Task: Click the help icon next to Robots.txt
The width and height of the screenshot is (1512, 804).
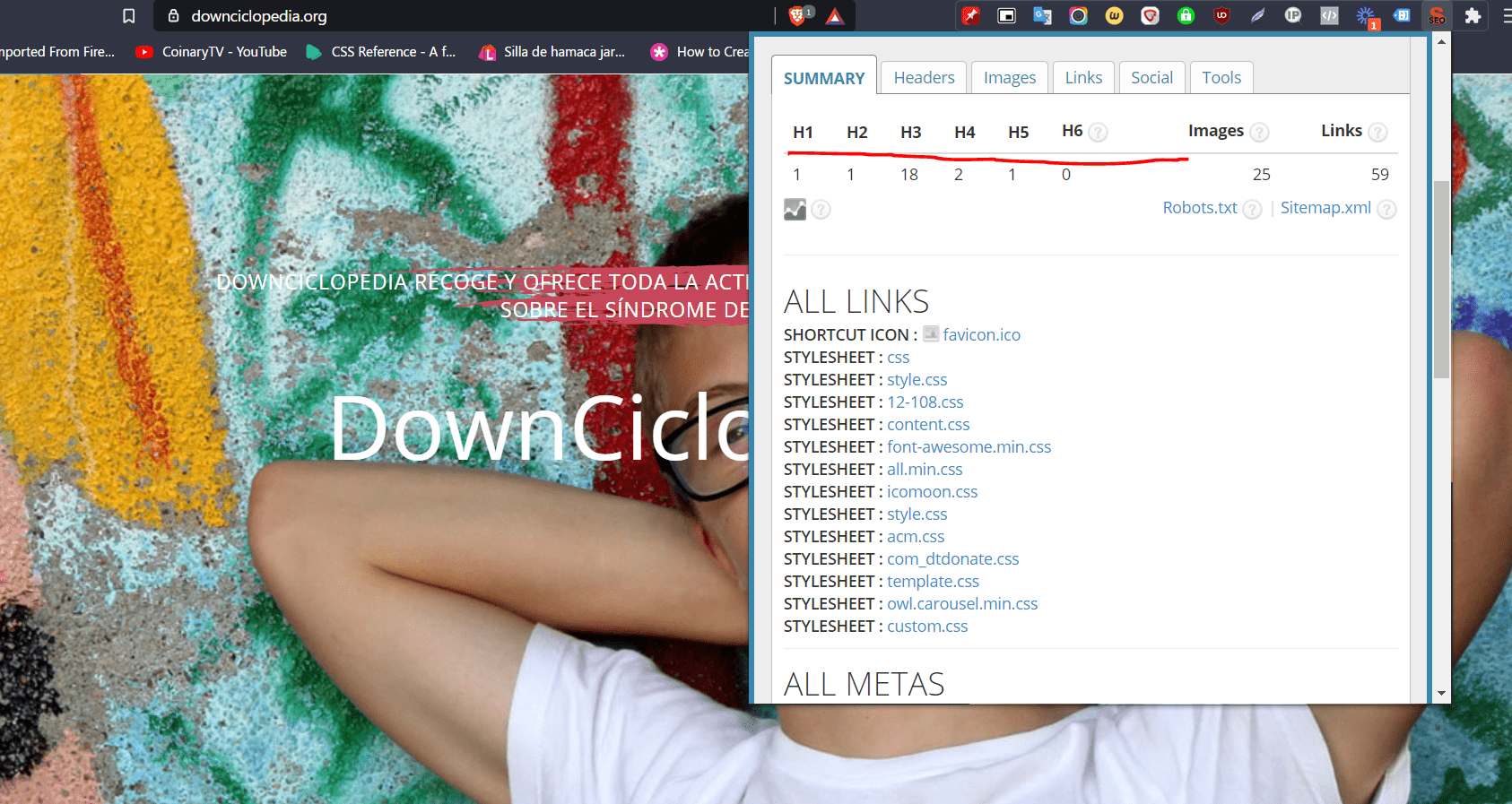Action: click(x=1253, y=209)
